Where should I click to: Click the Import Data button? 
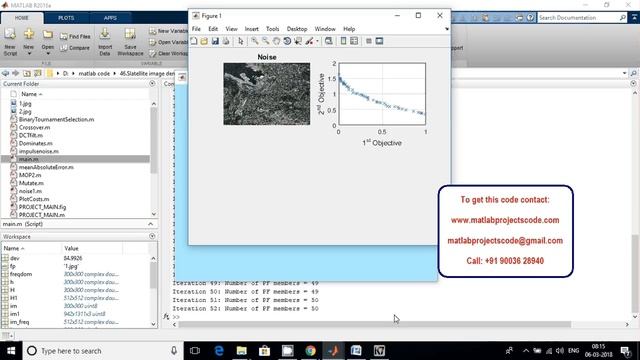(105, 42)
